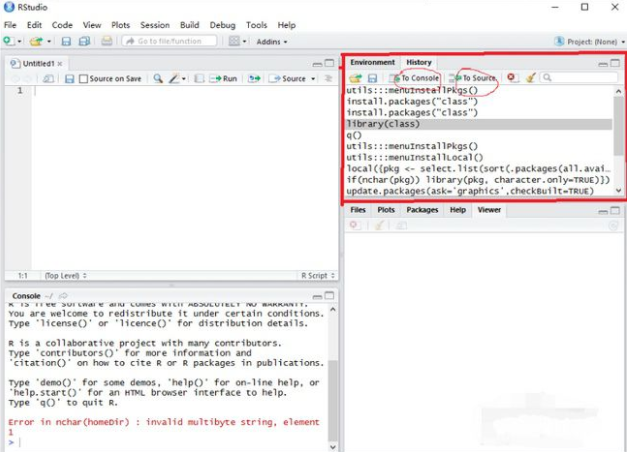Open the R Script file type selector
Image resolution: width=627 pixels, height=452 pixels.
317,275
